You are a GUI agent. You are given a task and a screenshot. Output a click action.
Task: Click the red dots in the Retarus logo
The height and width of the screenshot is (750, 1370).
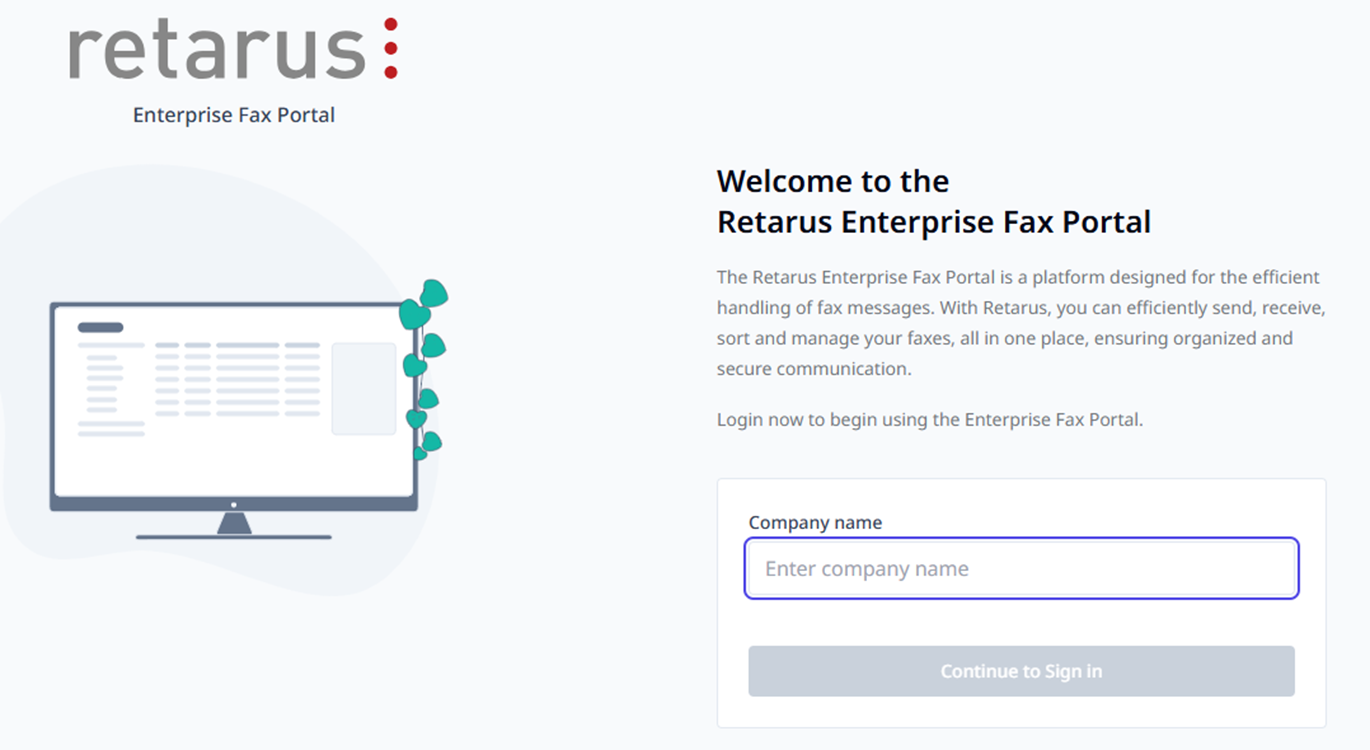(390, 48)
